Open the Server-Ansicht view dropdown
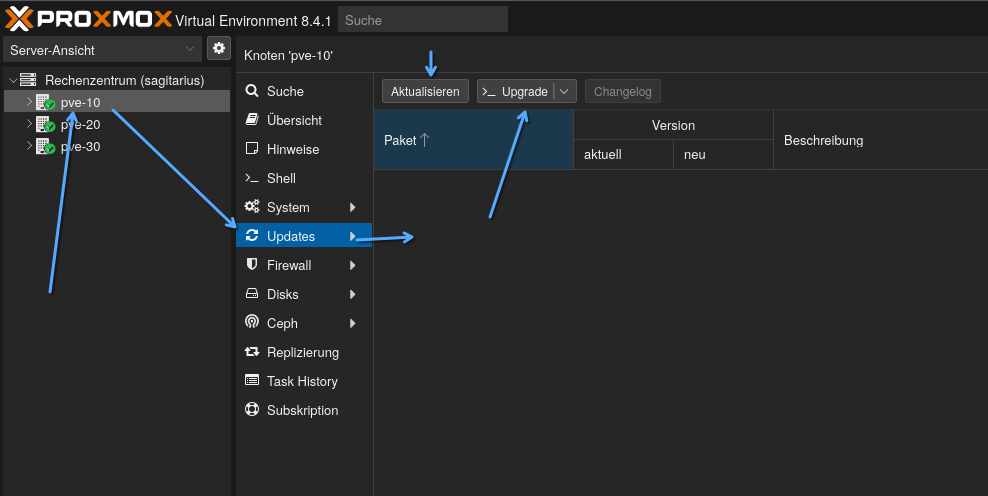988x496 pixels. point(103,49)
